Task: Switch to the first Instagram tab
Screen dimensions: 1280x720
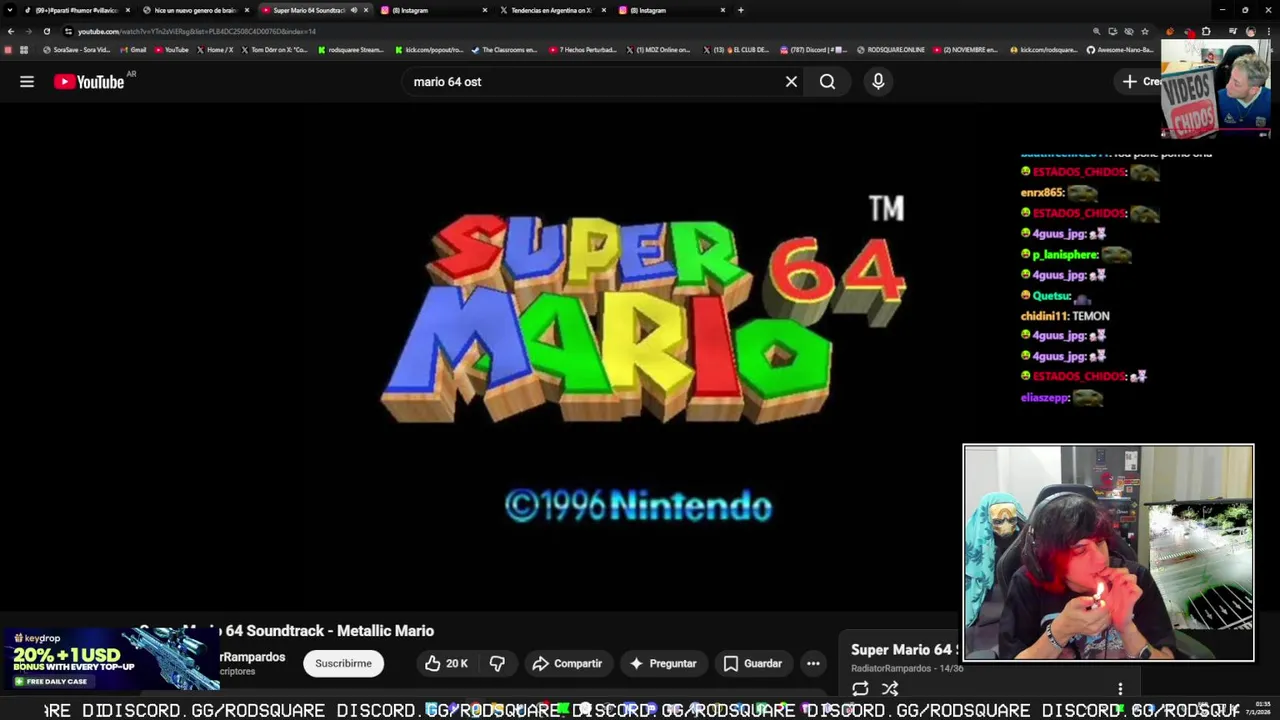Action: [x=432, y=10]
